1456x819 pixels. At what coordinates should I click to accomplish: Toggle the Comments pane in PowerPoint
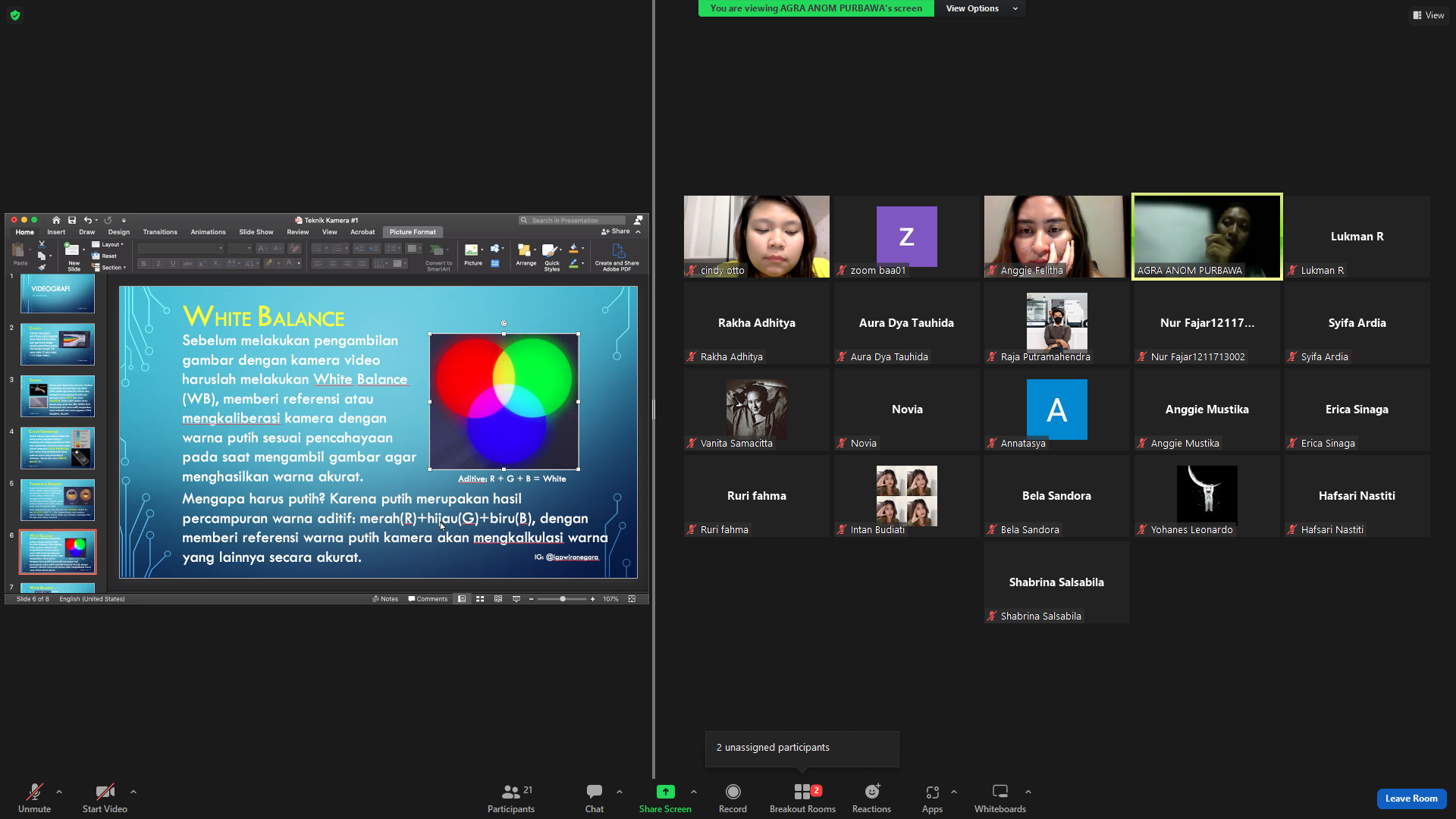428,599
